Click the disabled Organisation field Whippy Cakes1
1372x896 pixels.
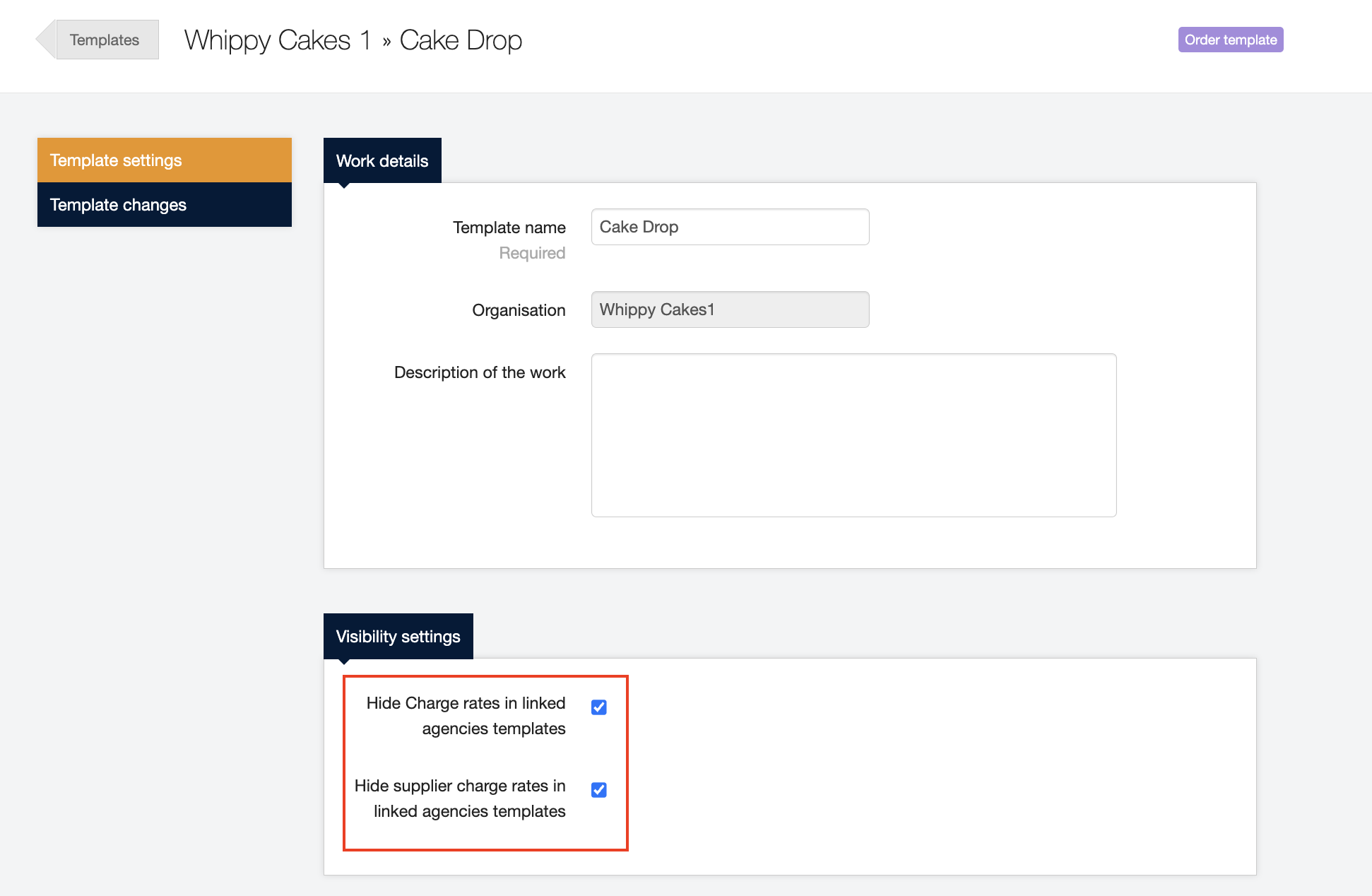pos(730,310)
